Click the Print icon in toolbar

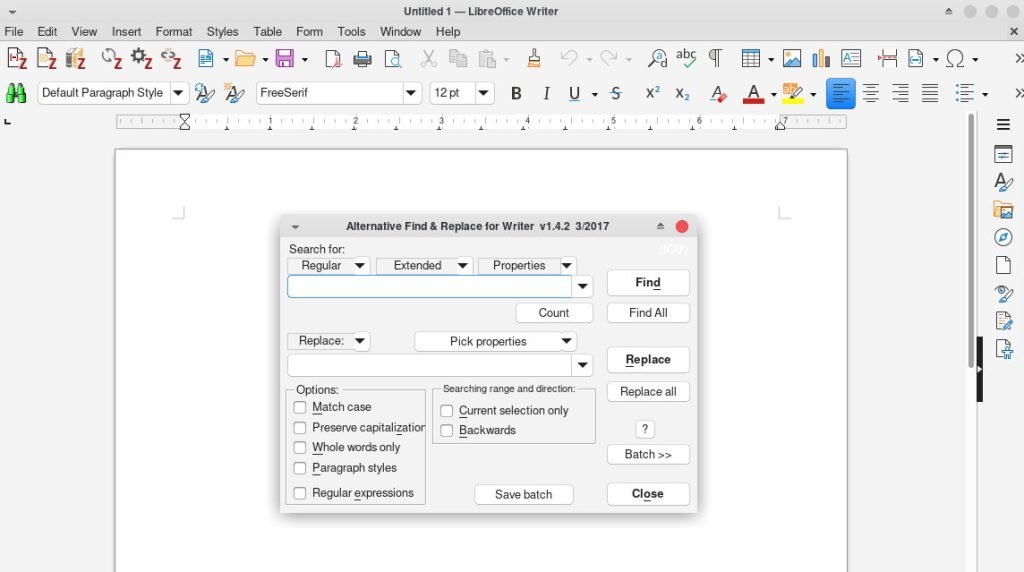click(362, 59)
